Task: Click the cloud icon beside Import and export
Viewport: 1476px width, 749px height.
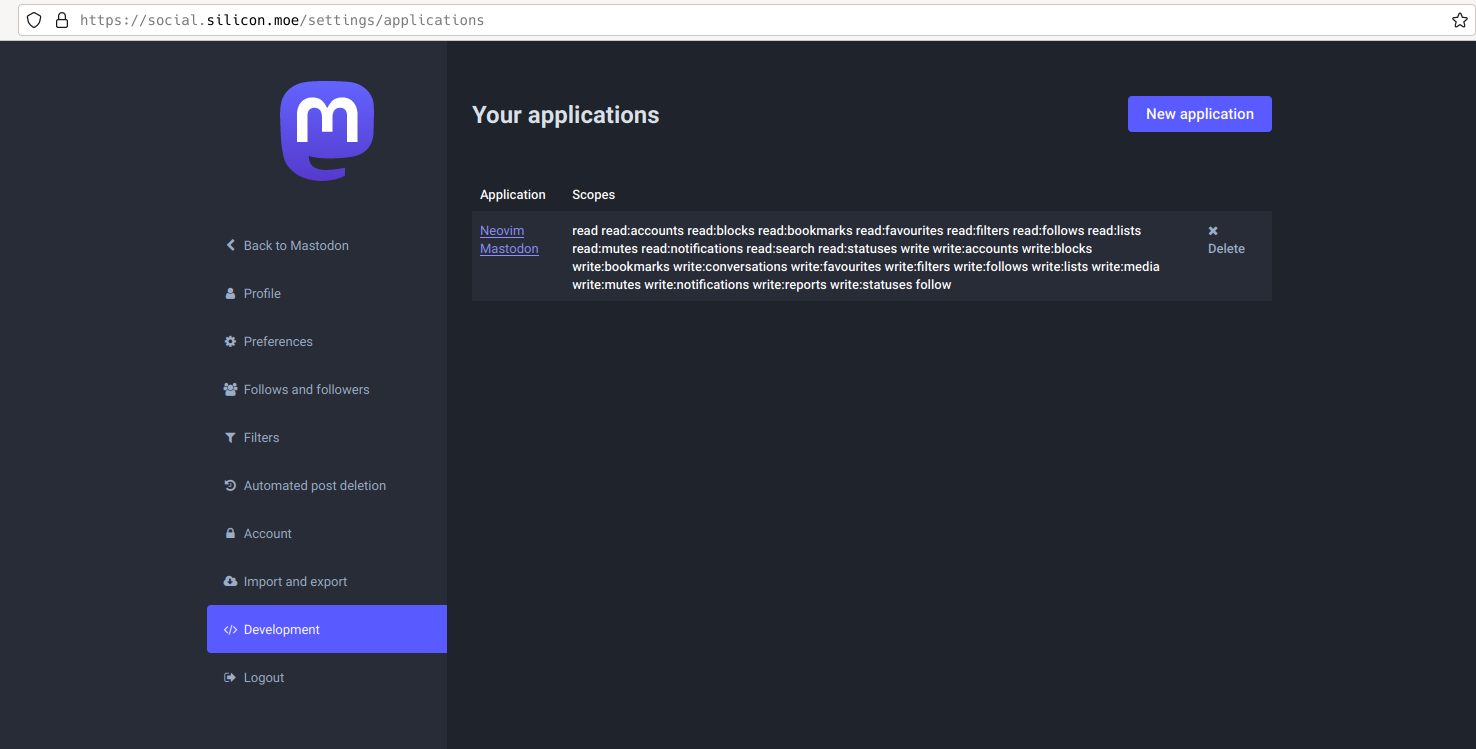Action: (230, 581)
